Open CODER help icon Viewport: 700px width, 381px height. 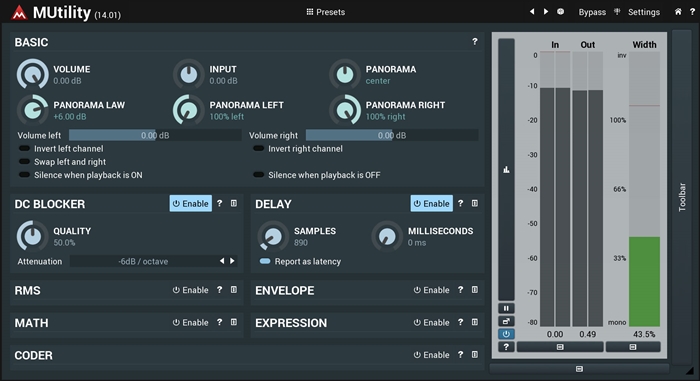point(460,355)
